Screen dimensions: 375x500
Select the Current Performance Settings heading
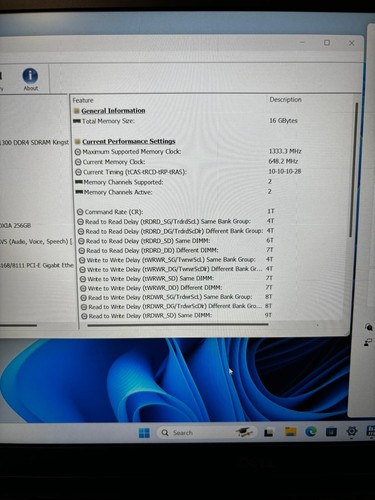129,141
